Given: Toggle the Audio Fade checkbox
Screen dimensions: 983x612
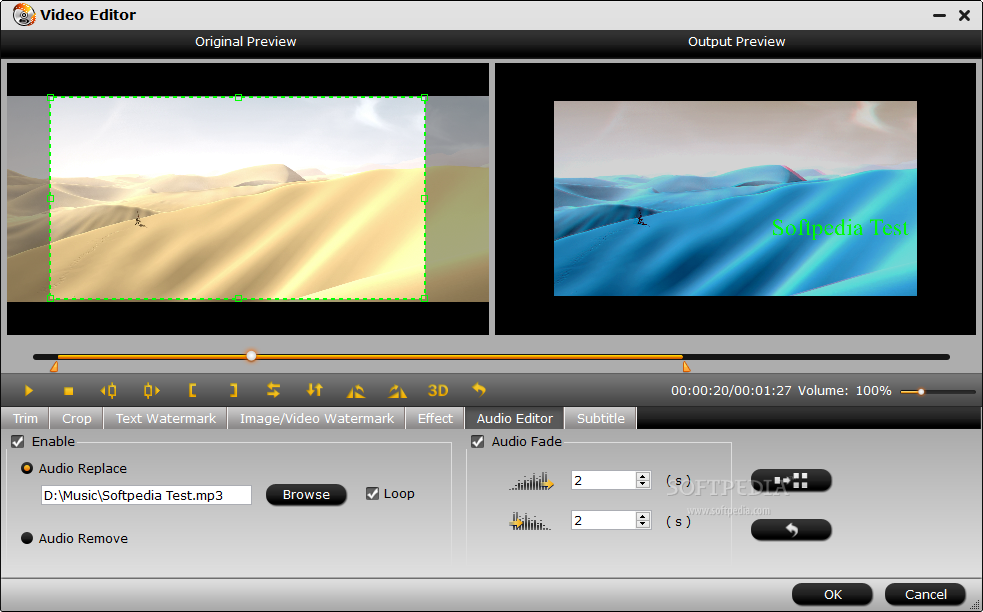Looking at the screenshot, I should click(478, 441).
